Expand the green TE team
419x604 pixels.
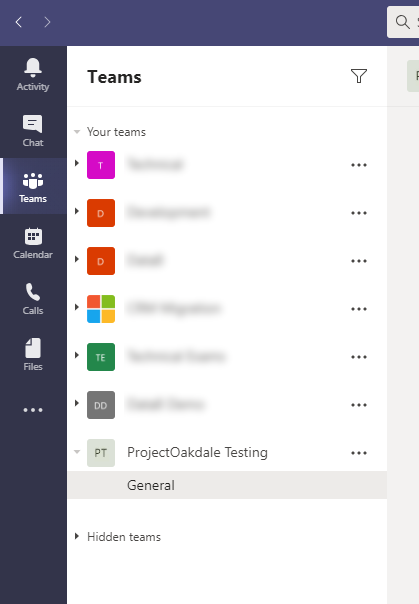click(77, 355)
